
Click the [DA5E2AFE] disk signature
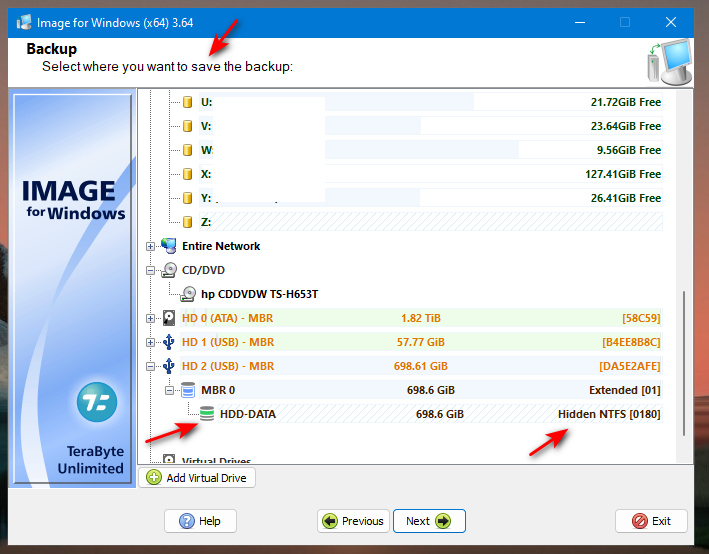tap(629, 366)
